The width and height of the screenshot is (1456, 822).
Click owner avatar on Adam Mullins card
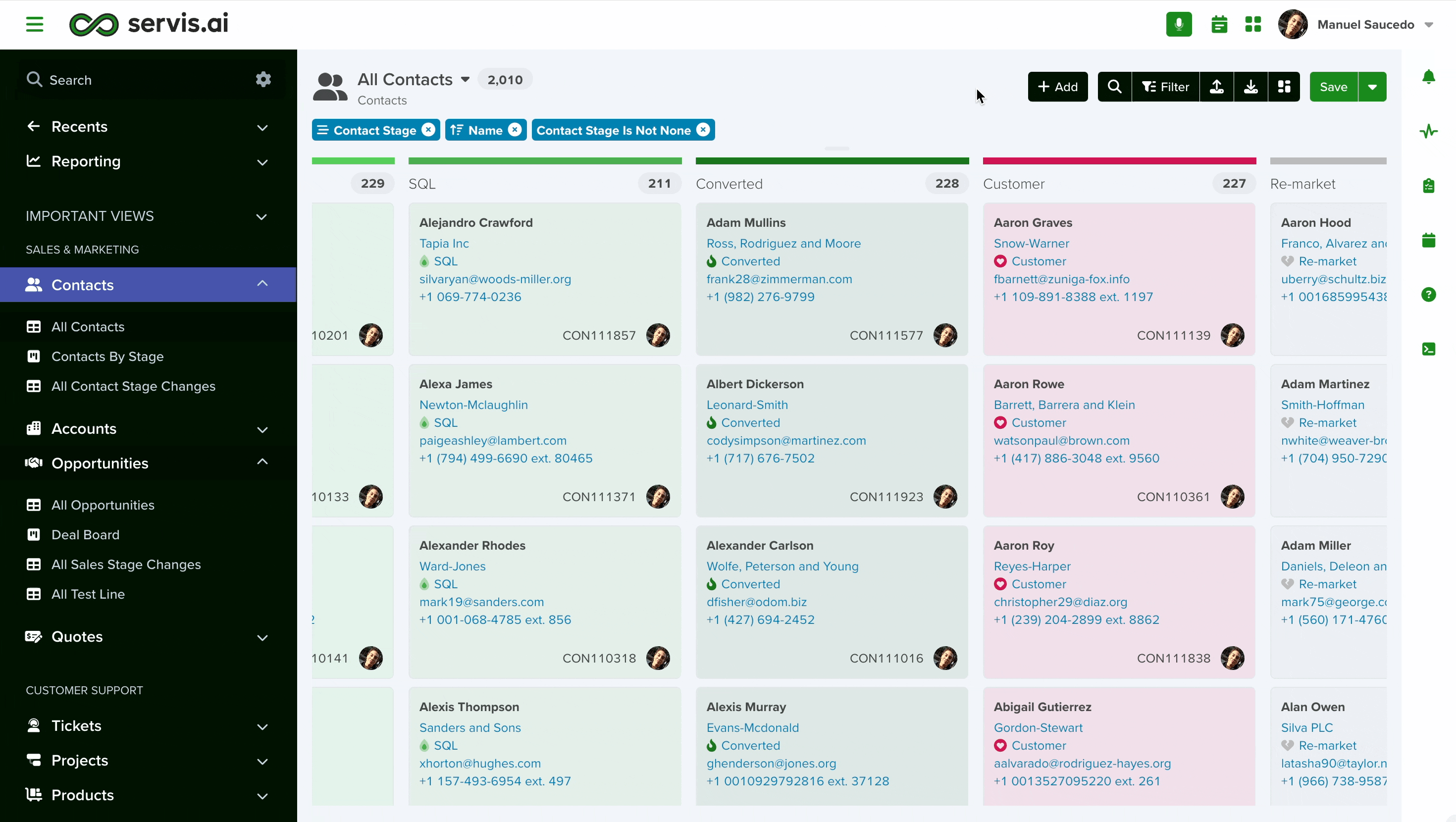coord(945,335)
